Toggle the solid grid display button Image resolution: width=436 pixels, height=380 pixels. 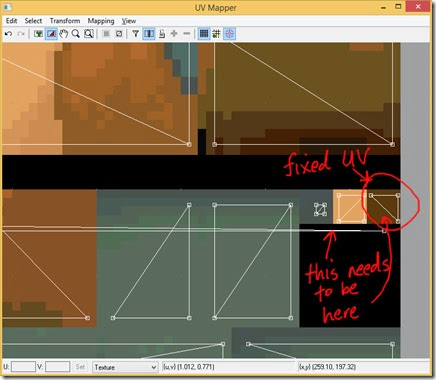[x=204, y=34]
